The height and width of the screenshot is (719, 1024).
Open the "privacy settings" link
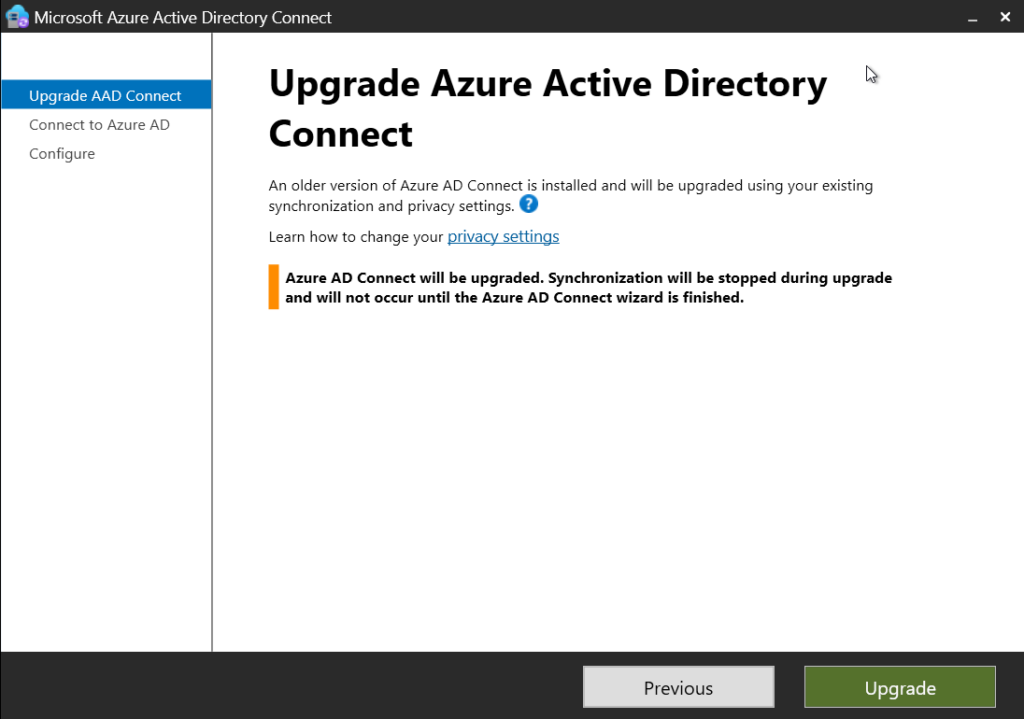pyautogui.click(x=502, y=236)
